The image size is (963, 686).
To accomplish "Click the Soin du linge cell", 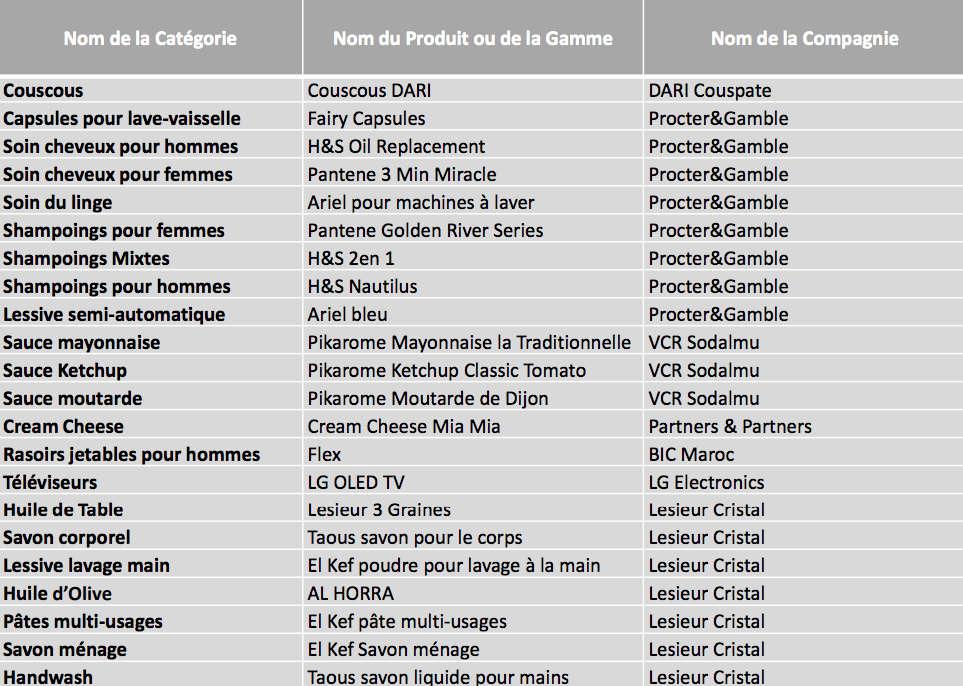I will pyautogui.click(x=150, y=202).
